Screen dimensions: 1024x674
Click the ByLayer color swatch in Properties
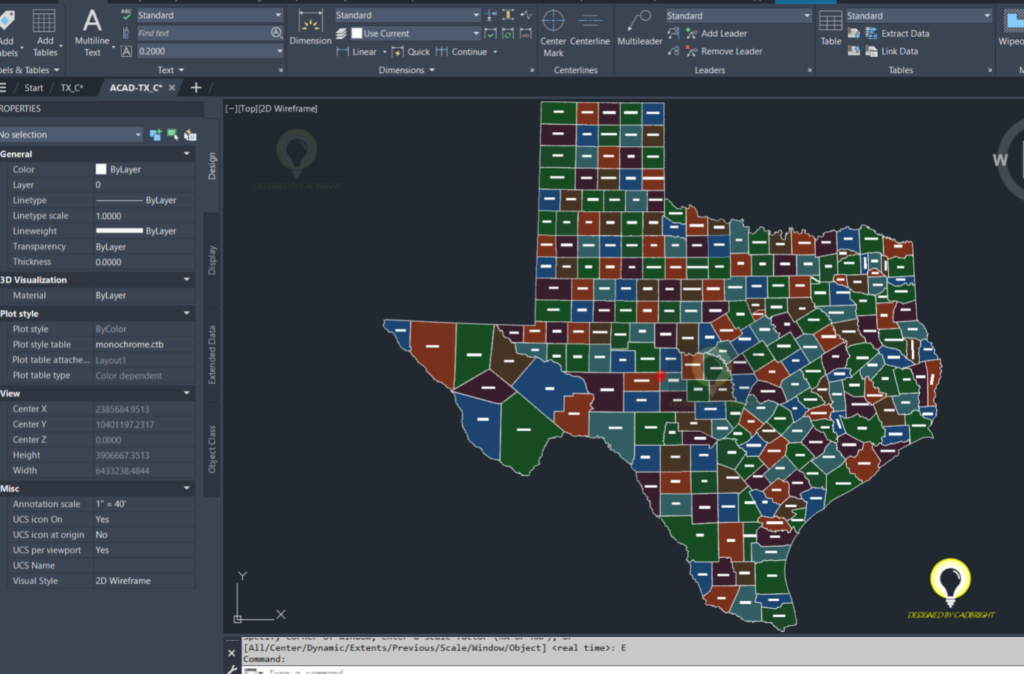click(x=100, y=169)
